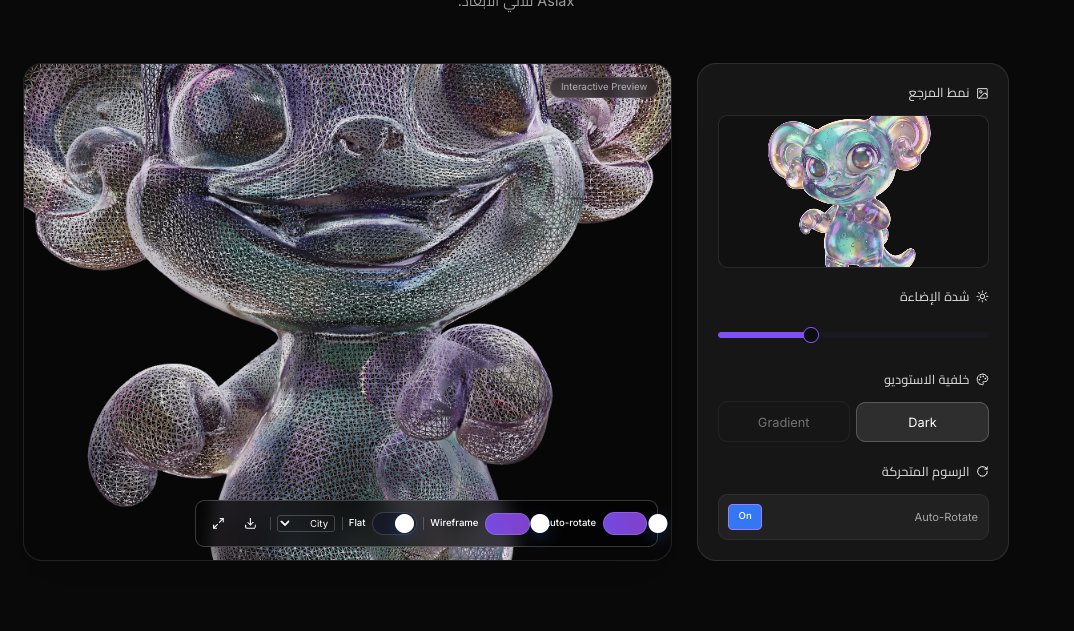Screen dimensions: 1074x631
Task: Adjust the lighting intensity slider handle
Action: click(x=811, y=335)
